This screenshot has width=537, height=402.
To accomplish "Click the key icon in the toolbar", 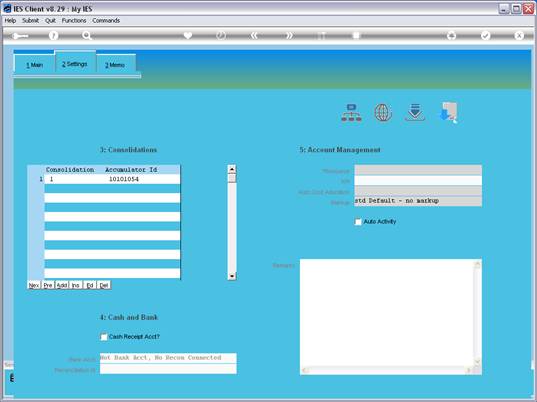I will [20, 36].
